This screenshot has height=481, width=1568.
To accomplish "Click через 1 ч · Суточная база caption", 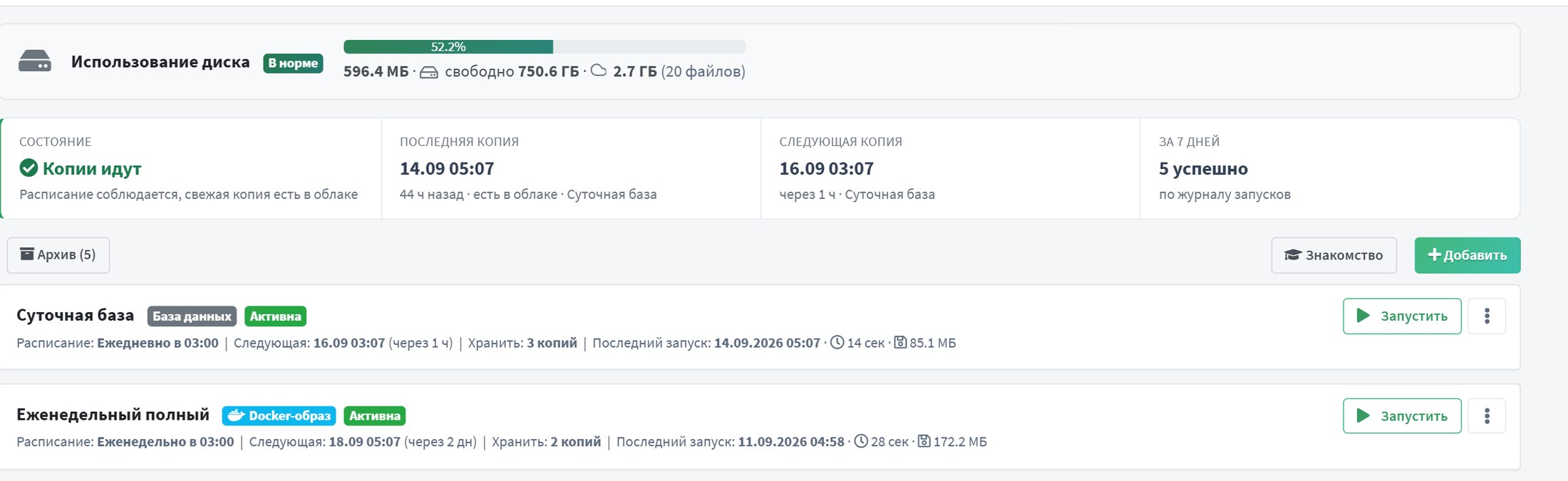I will click(857, 195).
